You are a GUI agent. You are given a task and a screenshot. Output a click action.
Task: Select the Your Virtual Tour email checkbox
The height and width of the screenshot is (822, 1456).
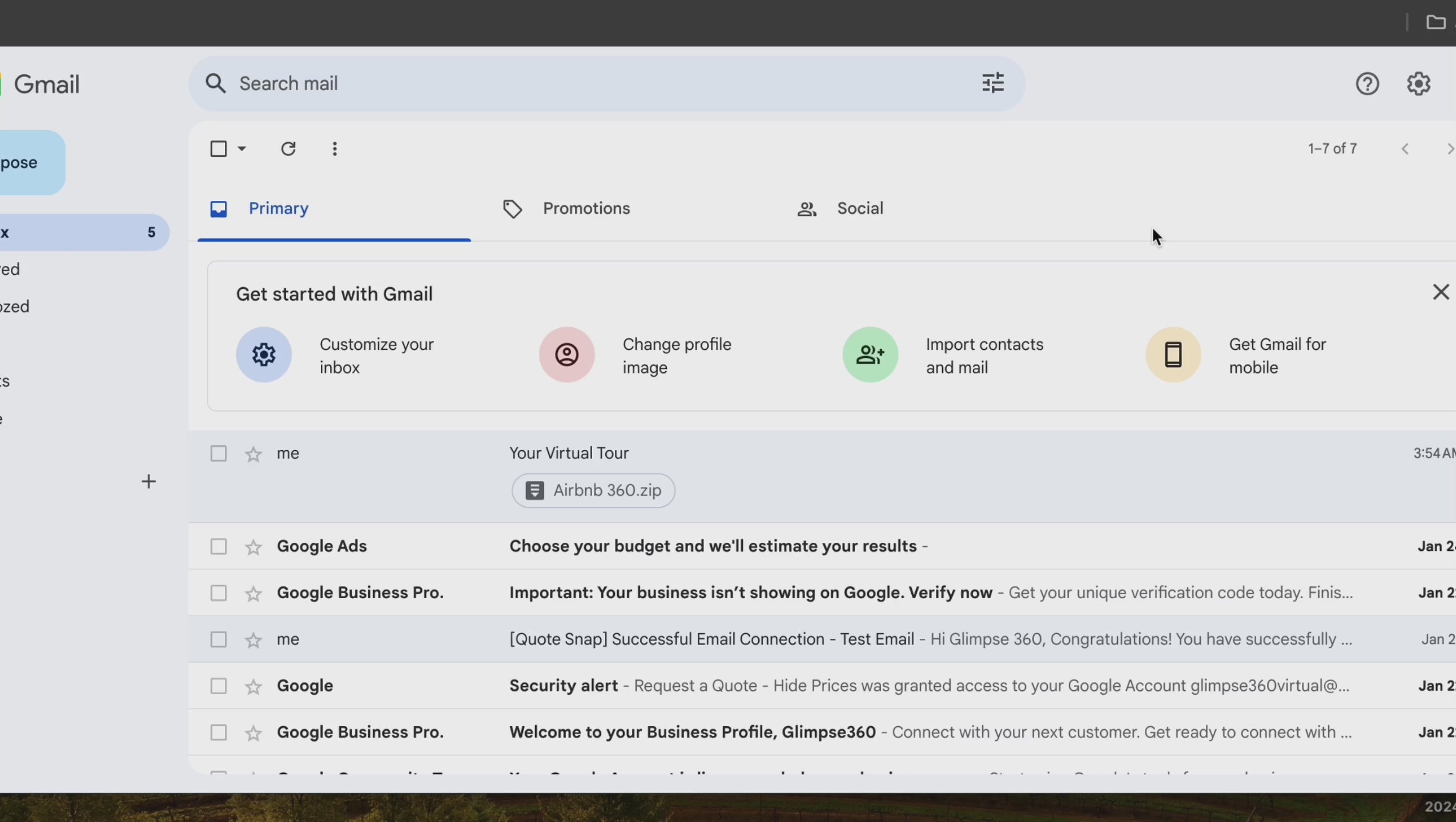click(x=218, y=454)
